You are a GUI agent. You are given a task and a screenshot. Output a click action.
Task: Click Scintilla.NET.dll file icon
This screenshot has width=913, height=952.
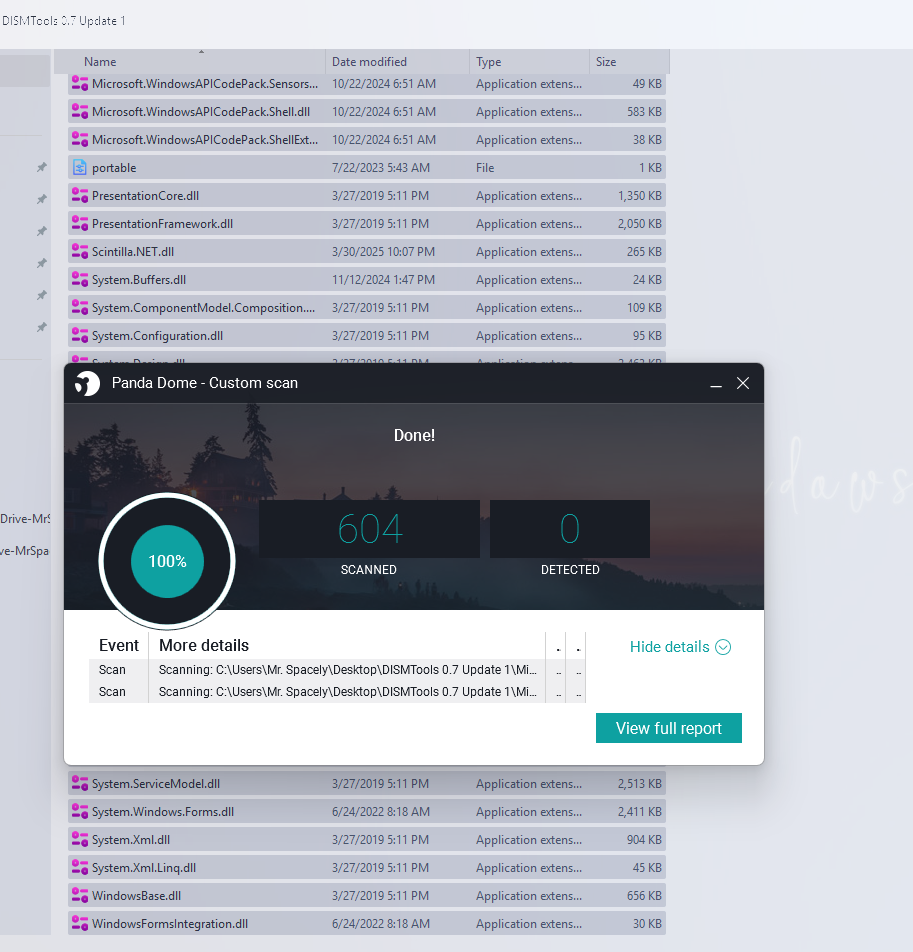pyautogui.click(x=80, y=251)
